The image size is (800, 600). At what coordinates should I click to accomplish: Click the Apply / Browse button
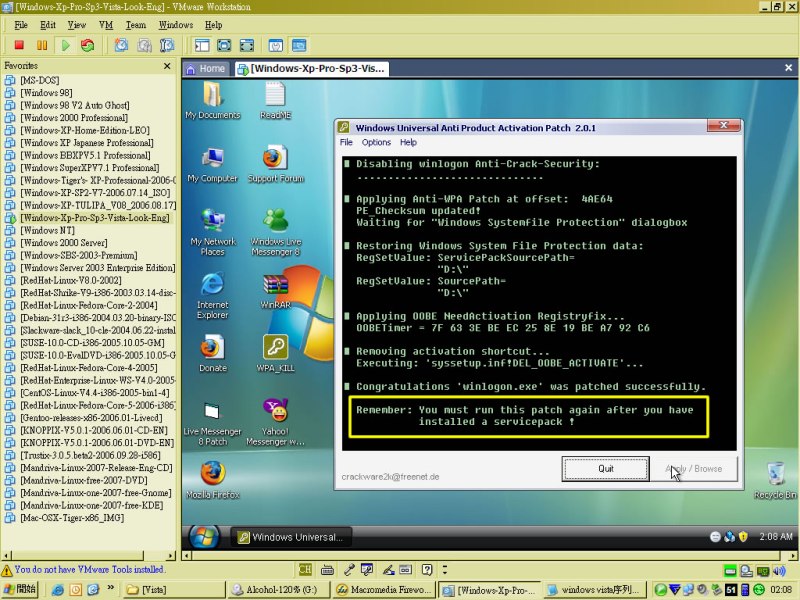pyautogui.click(x=693, y=468)
